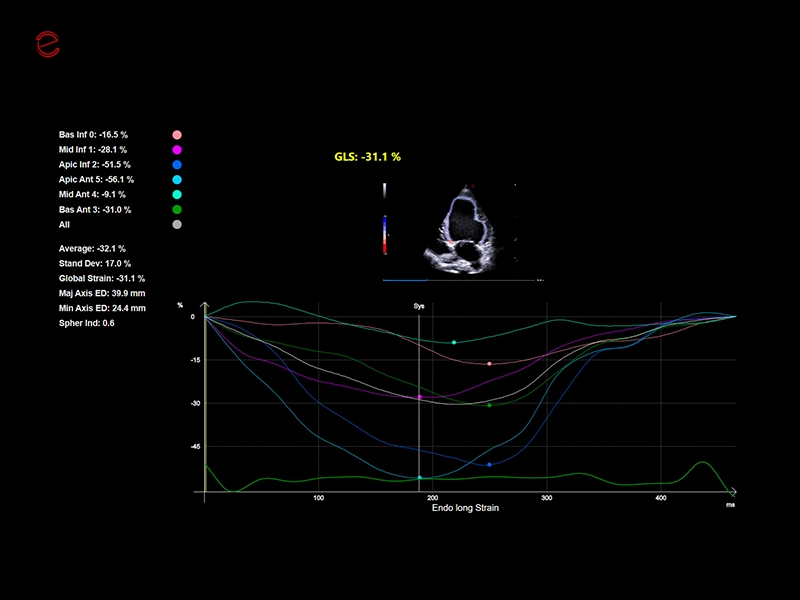
Task: Click the magenta peak marker on Sys line
Action: click(419, 397)
